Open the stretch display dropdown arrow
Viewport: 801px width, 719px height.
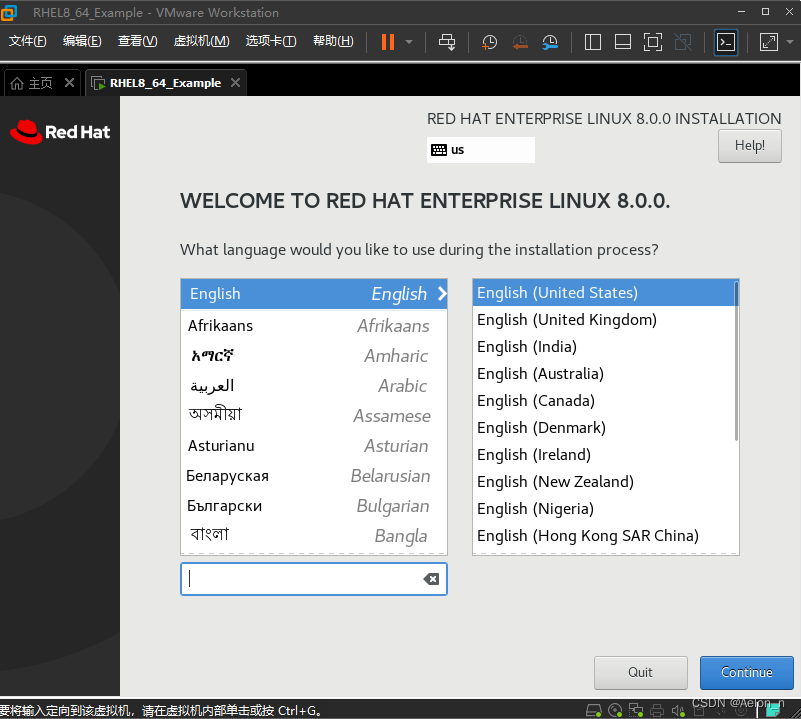click(x=789, y=42)
